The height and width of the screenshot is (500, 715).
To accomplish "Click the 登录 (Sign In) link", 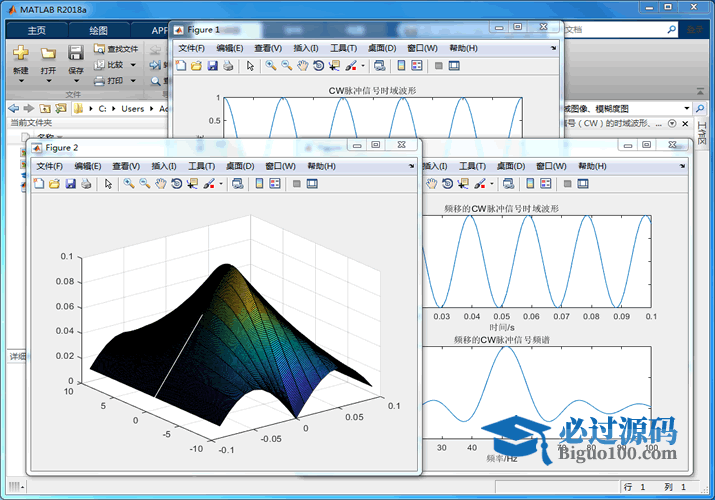I will (697, 30).
